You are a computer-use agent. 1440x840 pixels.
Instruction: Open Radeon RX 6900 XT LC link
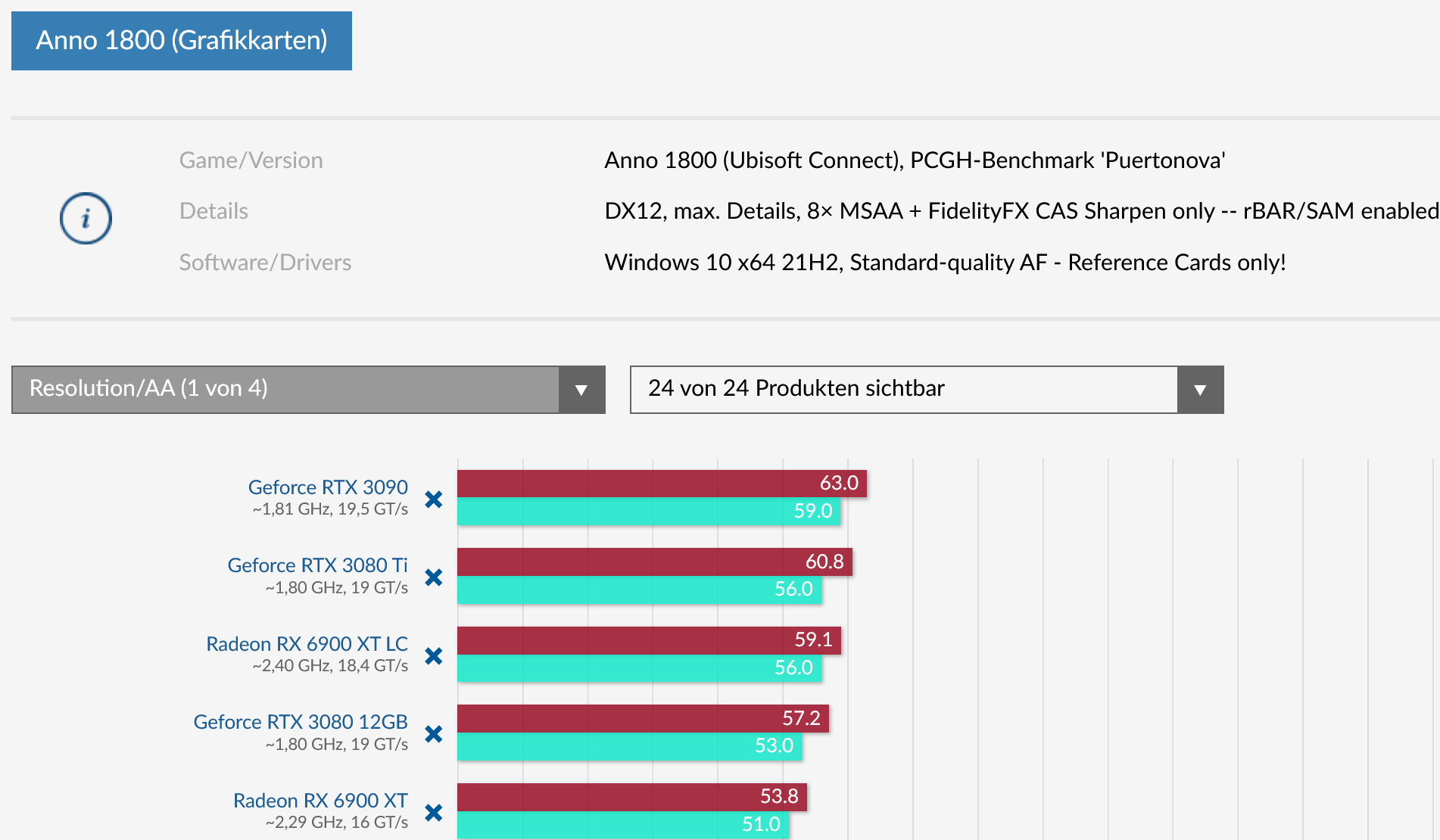(307, 644)
